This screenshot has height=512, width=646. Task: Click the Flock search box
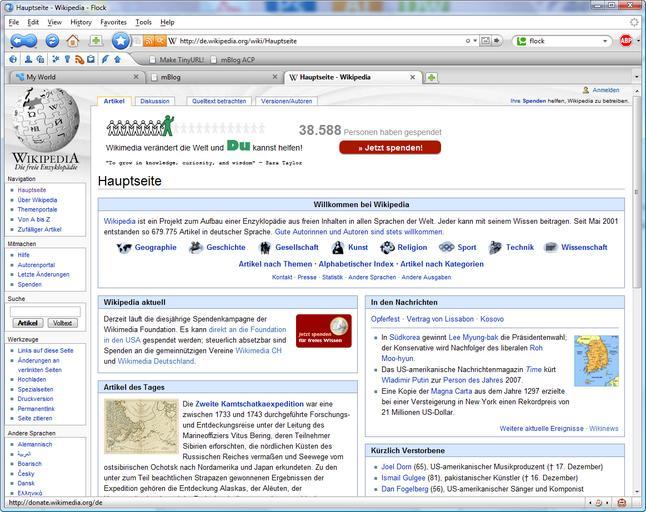(564, 41)
